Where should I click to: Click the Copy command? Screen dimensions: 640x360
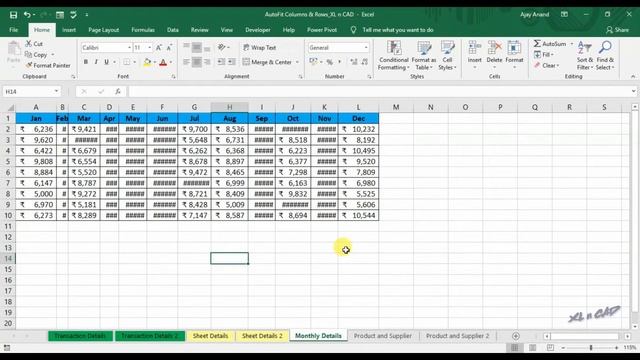pyautogui.click(x=37, y=55)
